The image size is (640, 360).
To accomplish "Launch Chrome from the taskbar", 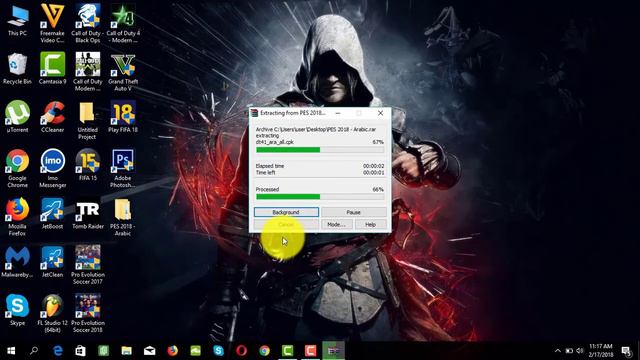I will click(x=264, y=351).
